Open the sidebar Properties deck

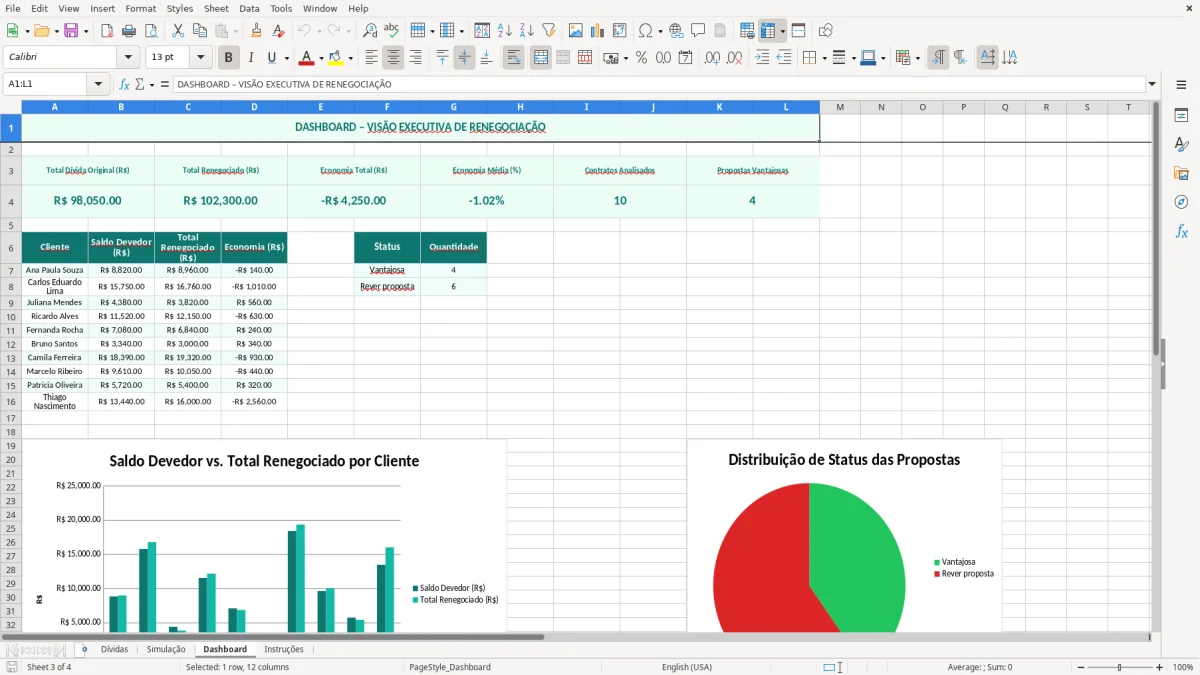pos(1181,115)
